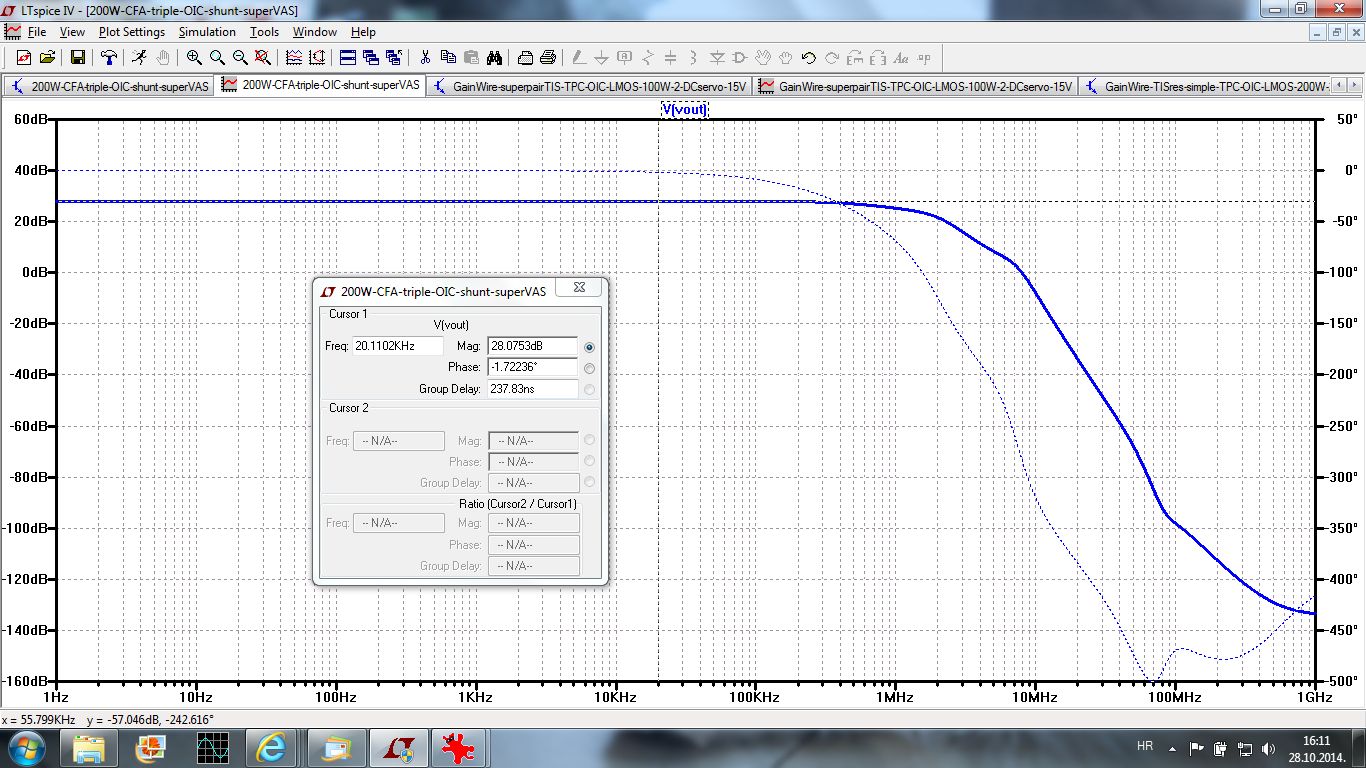Image resolution: width=1366 pixels, height=768 pixels.
Task: Open the Plot Settings menu
Action: [x=132, y=32]
